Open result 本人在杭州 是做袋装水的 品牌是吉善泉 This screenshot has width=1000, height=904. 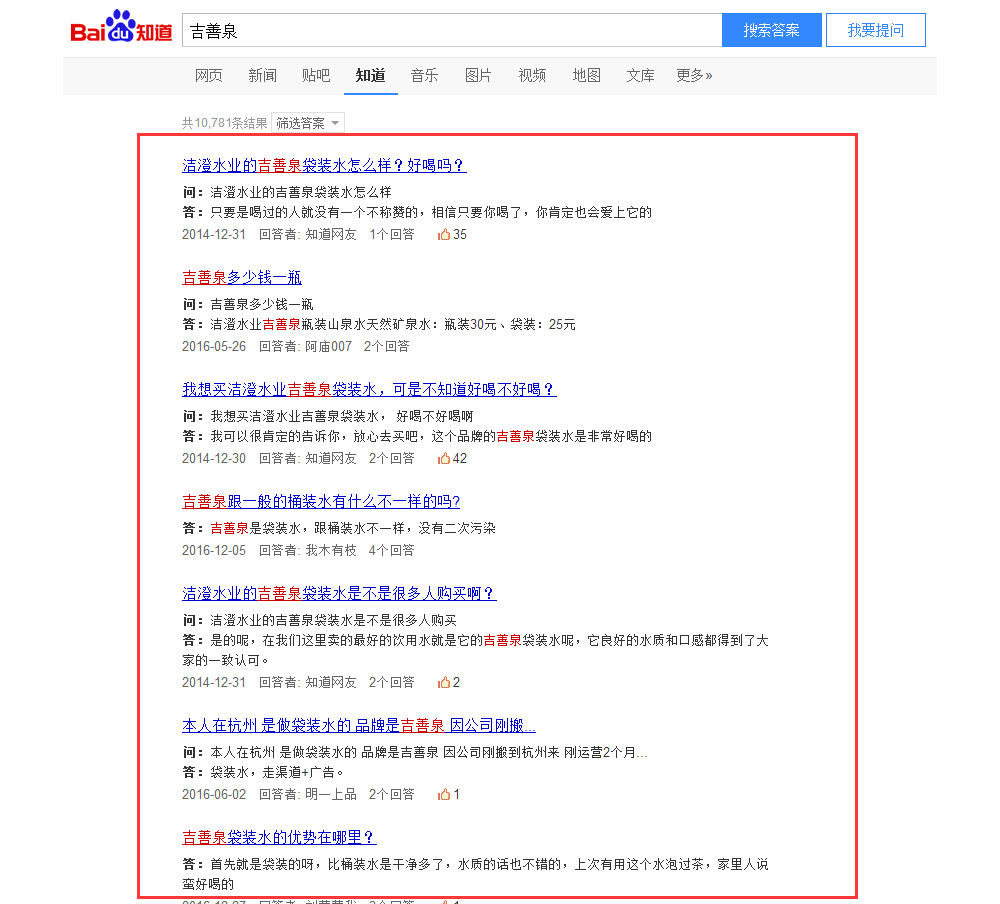pos(359,726)
